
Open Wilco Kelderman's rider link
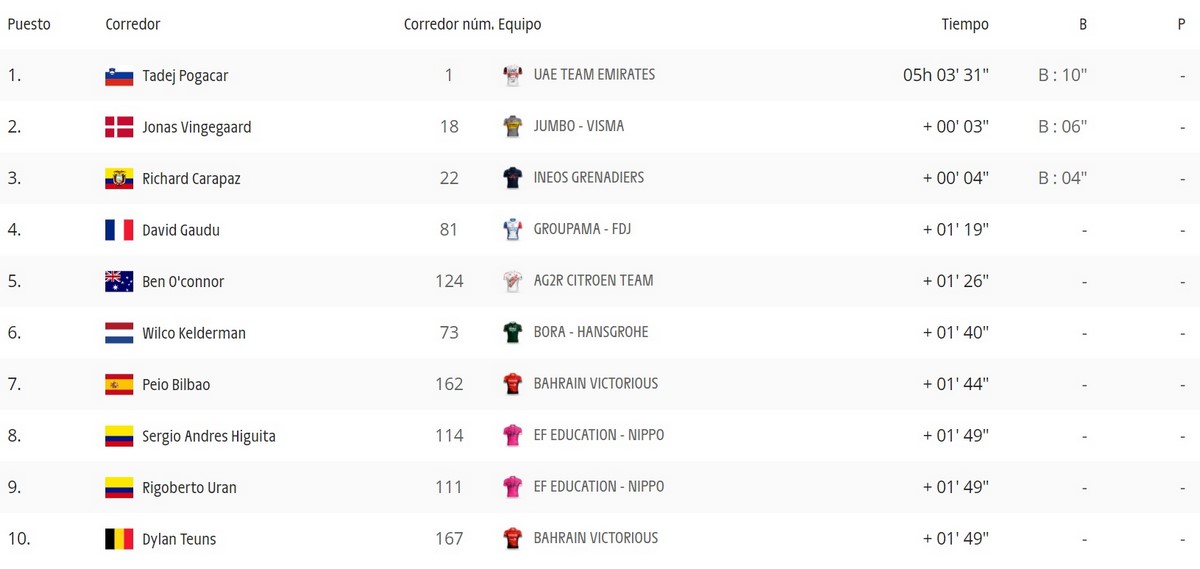194,333
